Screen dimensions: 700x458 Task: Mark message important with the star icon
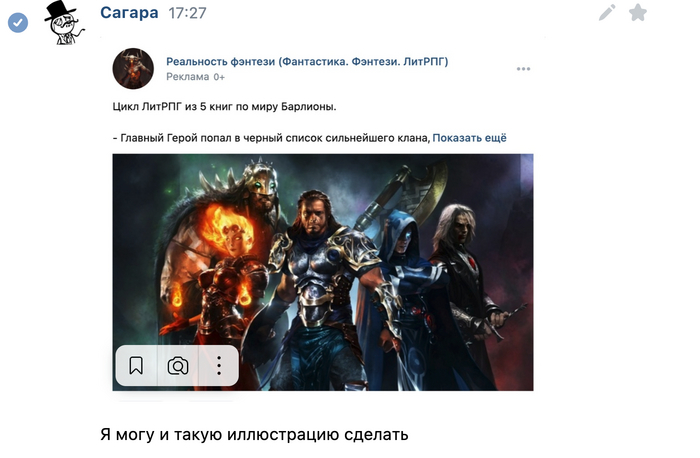[x=638, y=12]
